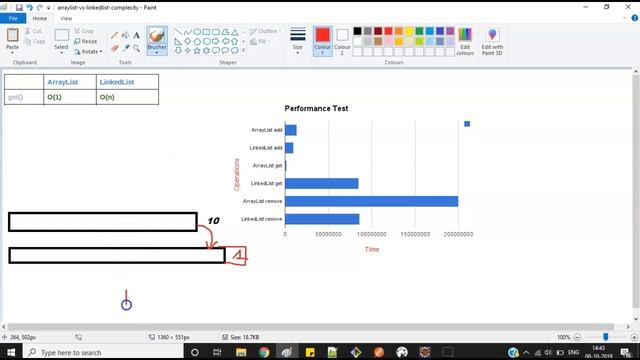Open File Explorer from the taskbar
640x360 pixels.
(241, 352)
